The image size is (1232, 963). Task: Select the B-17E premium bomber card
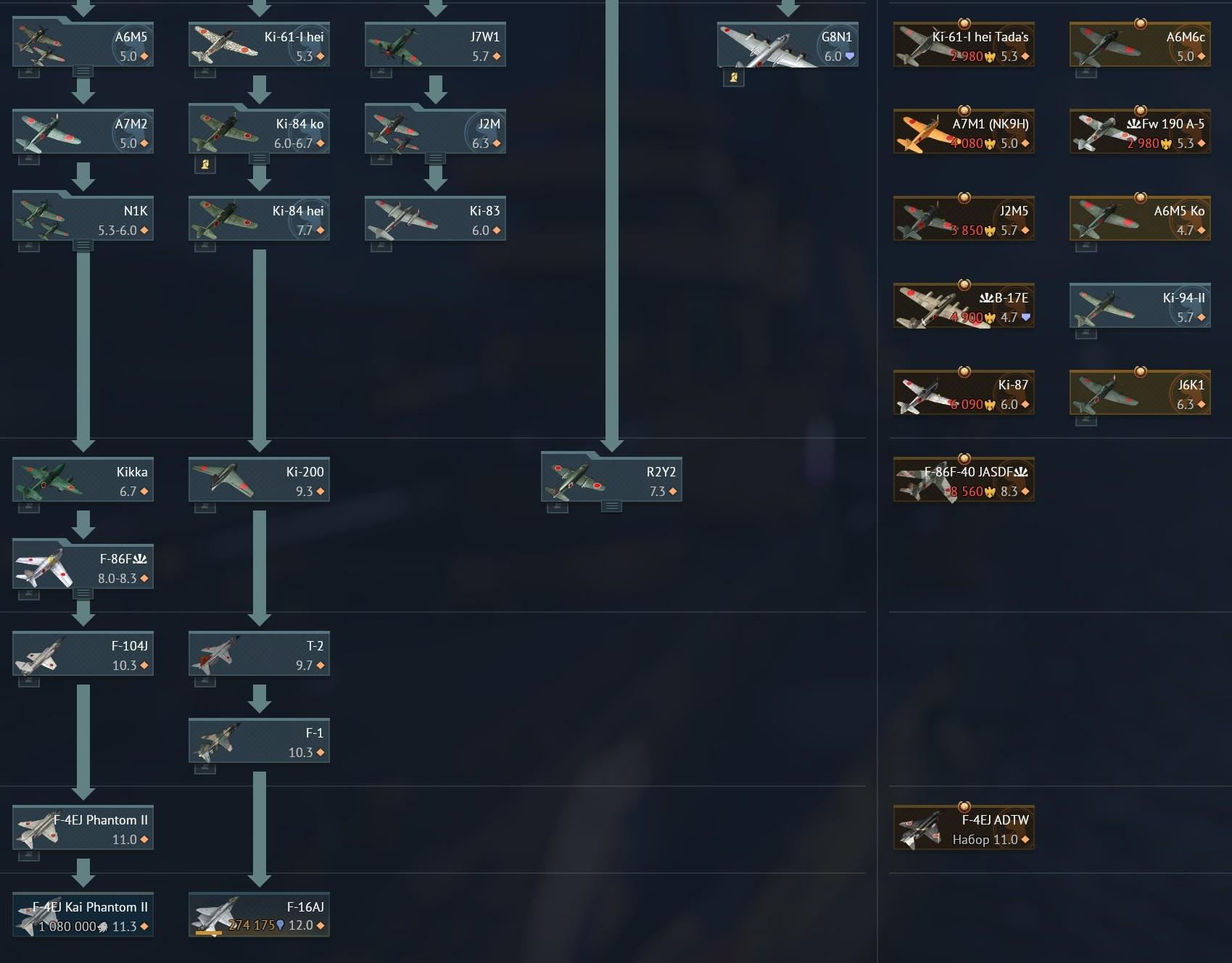click(964, 305)
